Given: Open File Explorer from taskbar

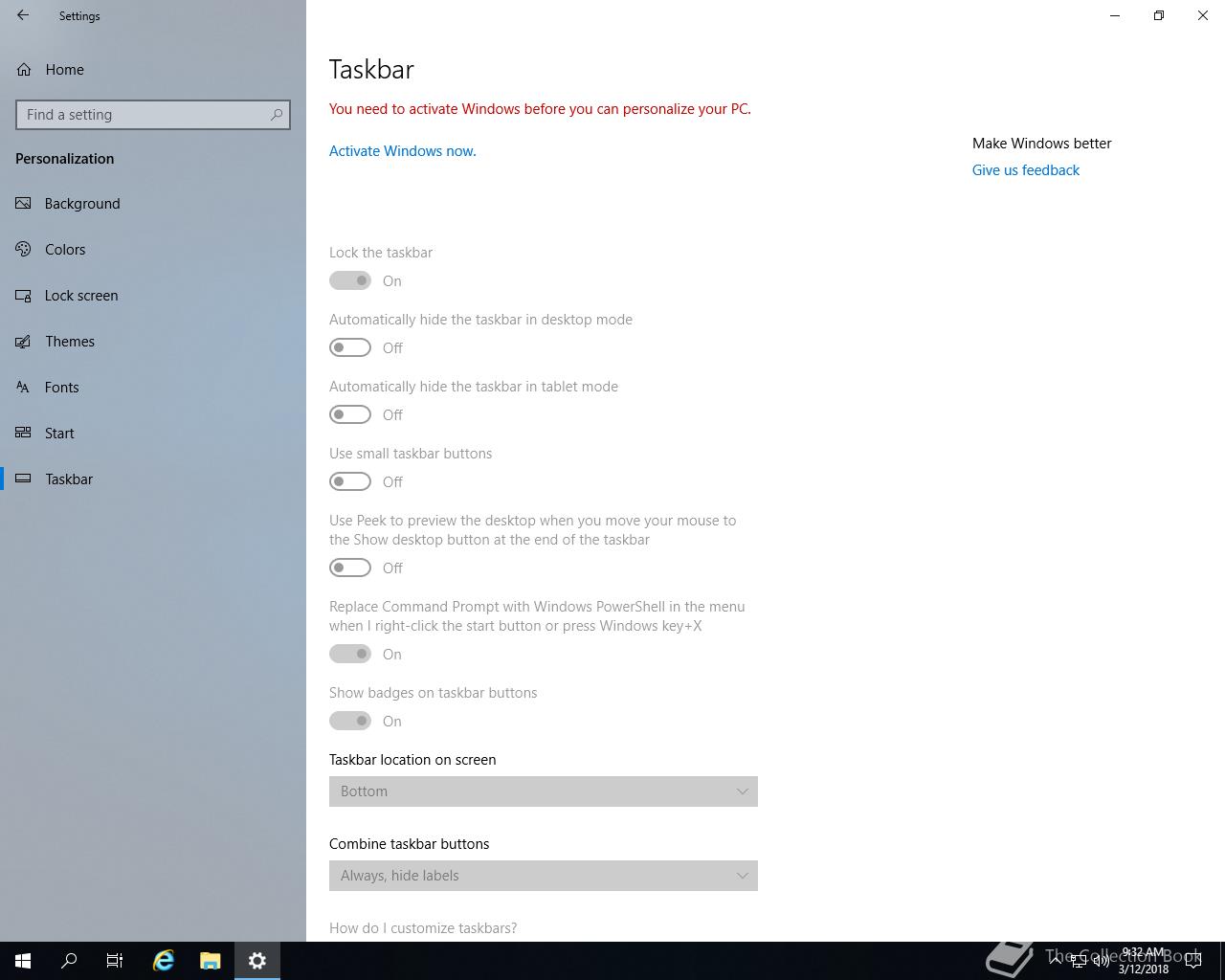Looking at the screenshot, I should [x=211, y=961].
